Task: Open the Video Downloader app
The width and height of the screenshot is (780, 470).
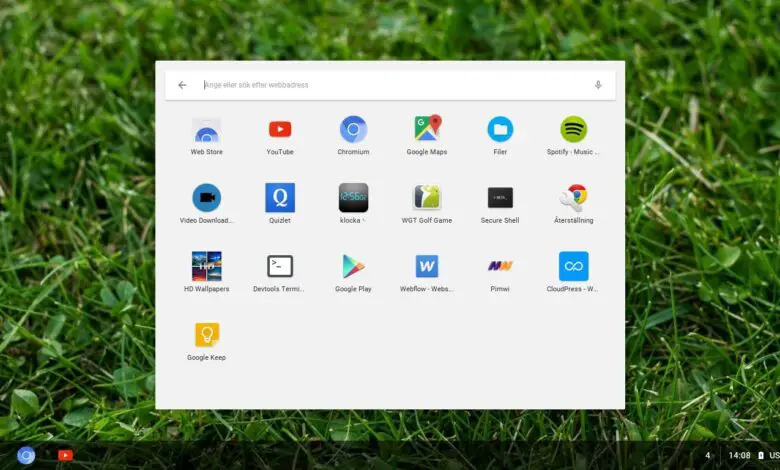Action: pos(206,197)
